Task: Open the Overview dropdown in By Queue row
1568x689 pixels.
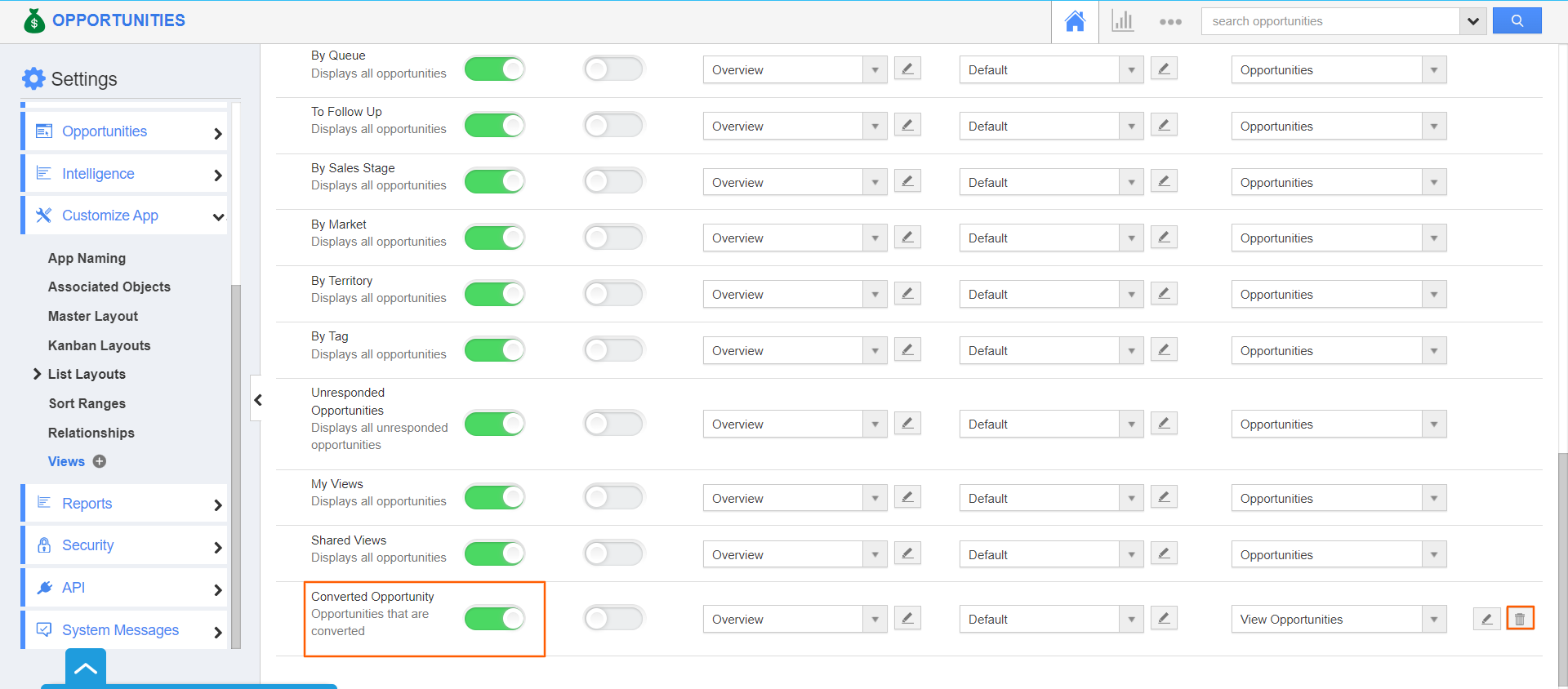Action: 795,69
